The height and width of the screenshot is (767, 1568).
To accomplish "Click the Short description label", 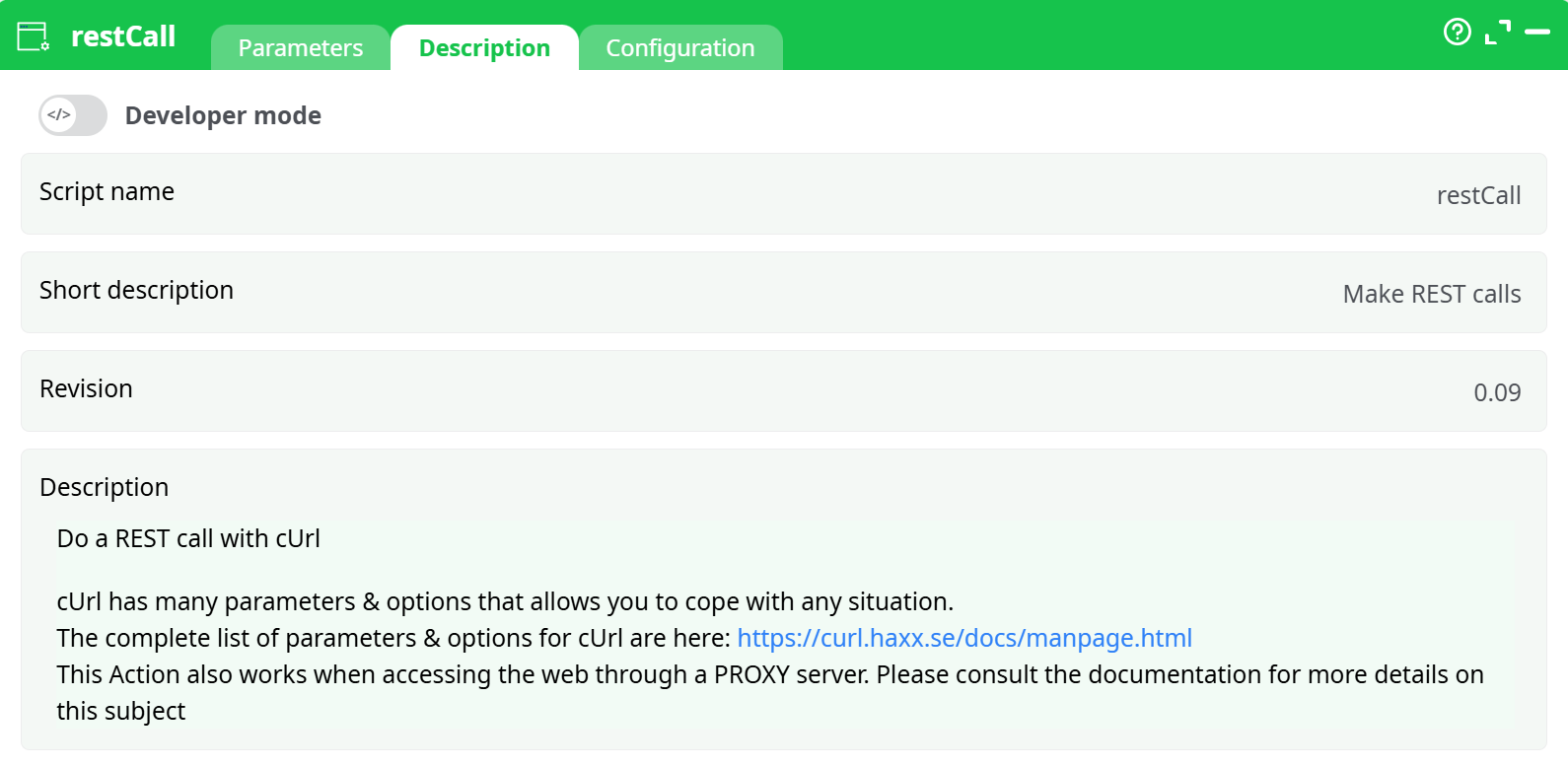I will point(136,290).
